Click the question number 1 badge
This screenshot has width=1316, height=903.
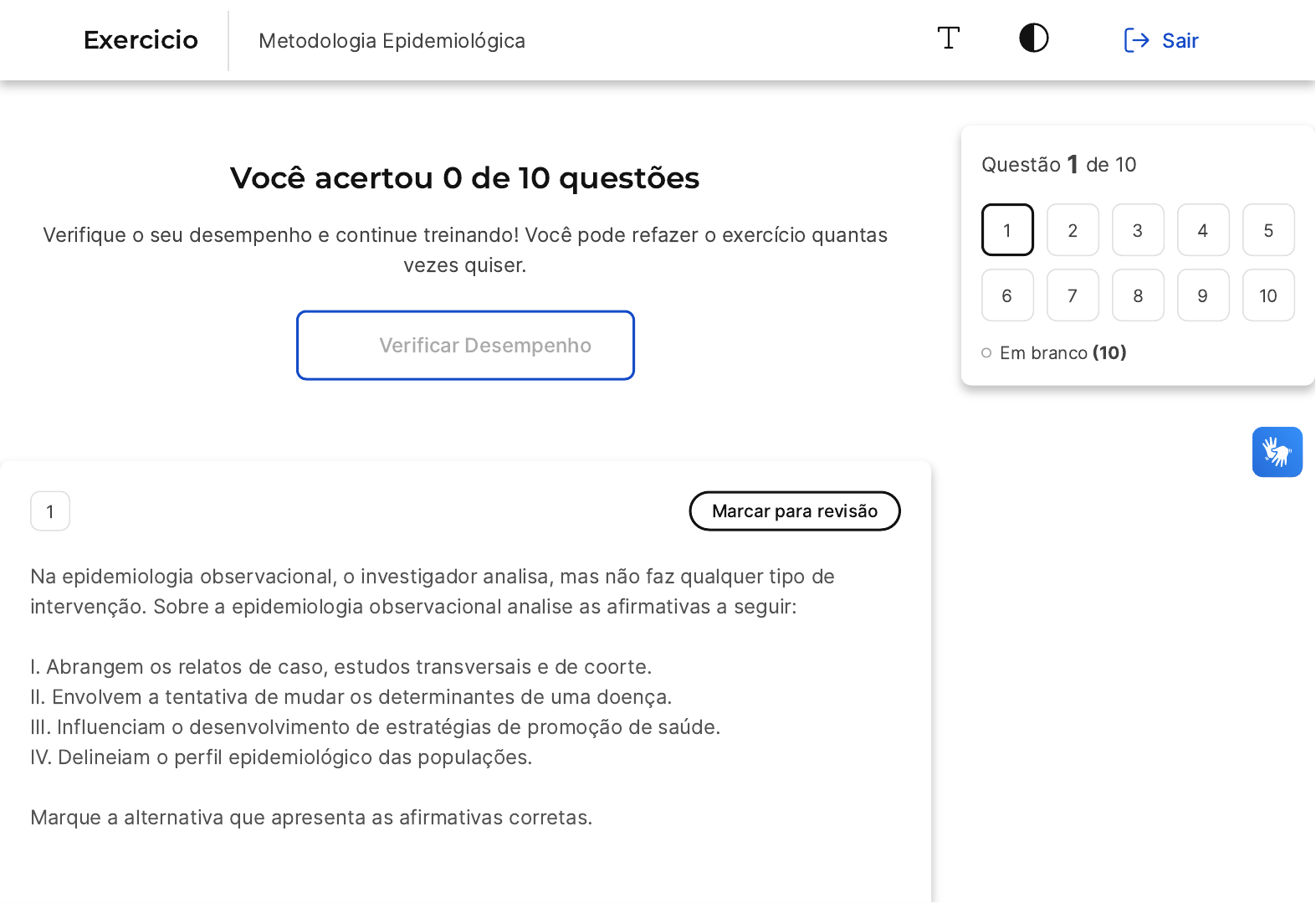click(50, 511)
